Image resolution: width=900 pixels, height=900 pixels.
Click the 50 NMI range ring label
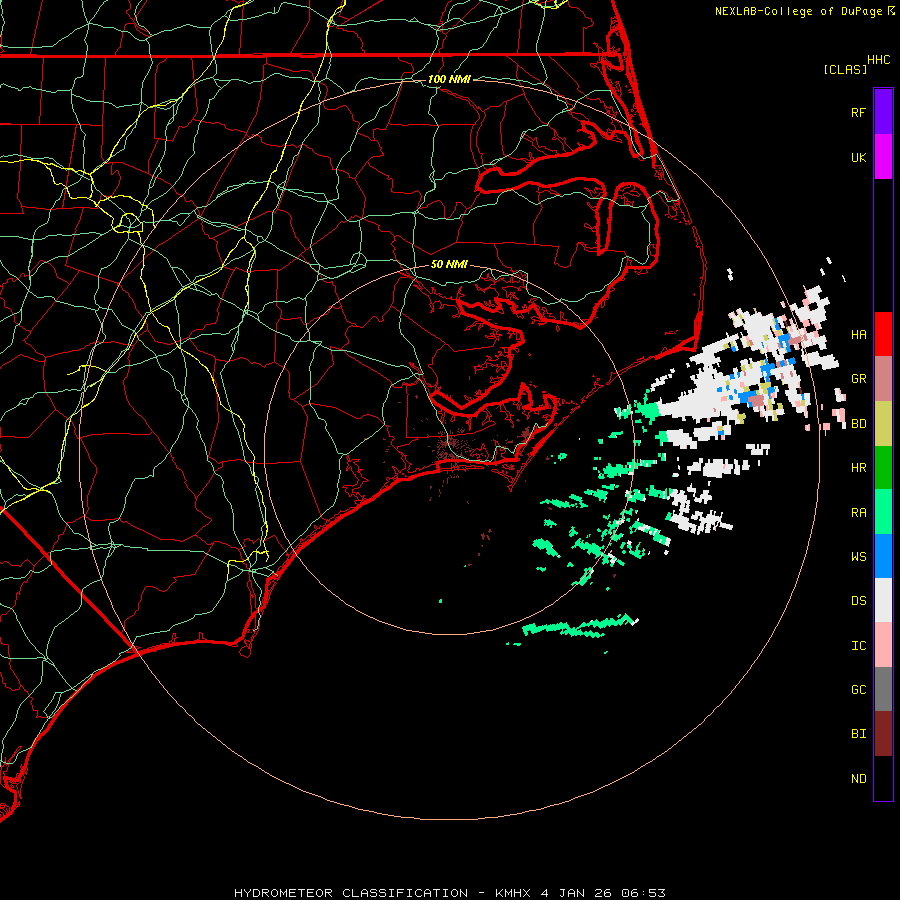tap(449, 264)
